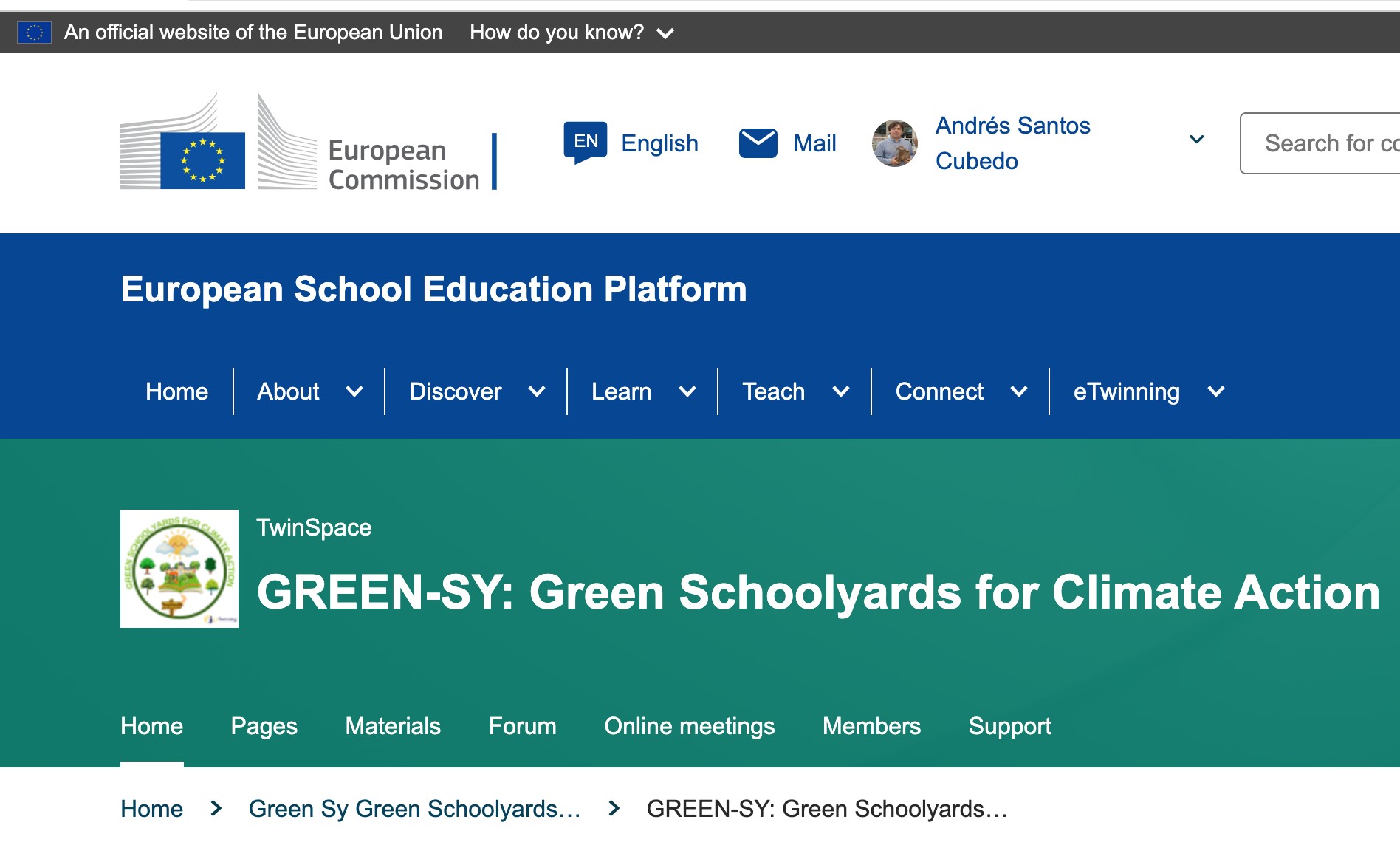Click the 'Green Sy Green Schoolyards…' breadcrumb link
Screen dimensions: 1400x862
click(415, 809)
